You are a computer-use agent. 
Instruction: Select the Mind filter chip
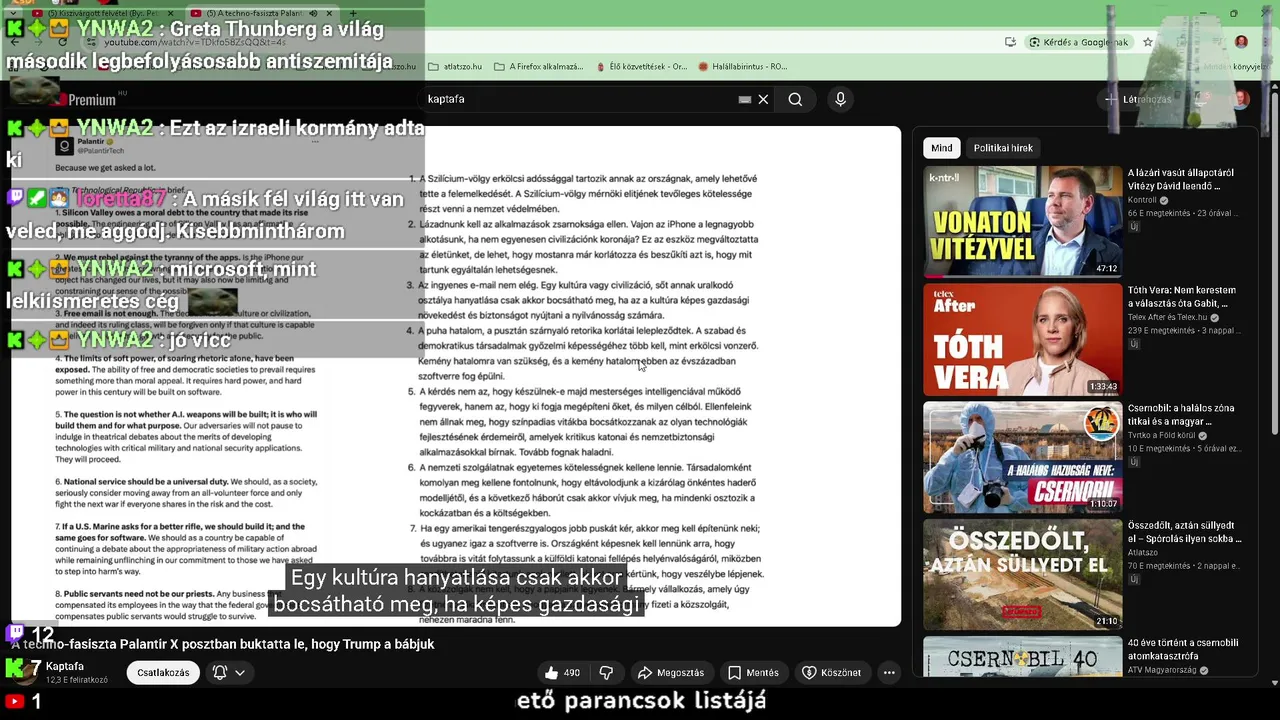[942, 148]
